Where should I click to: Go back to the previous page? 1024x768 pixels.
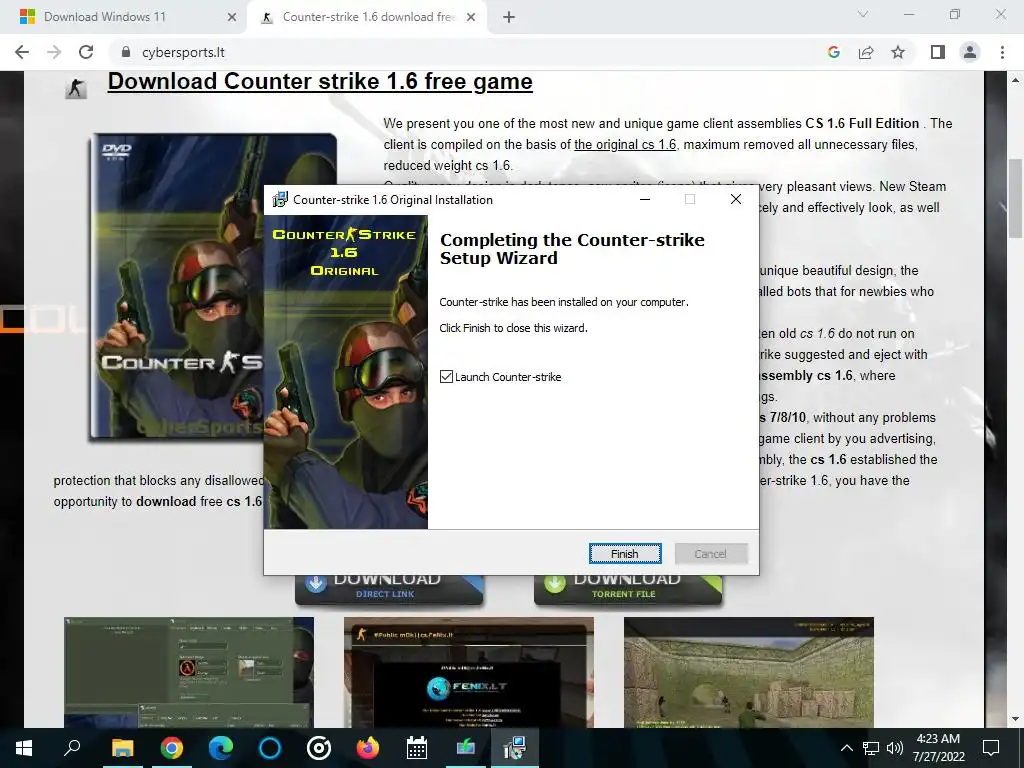click(22, 52)
